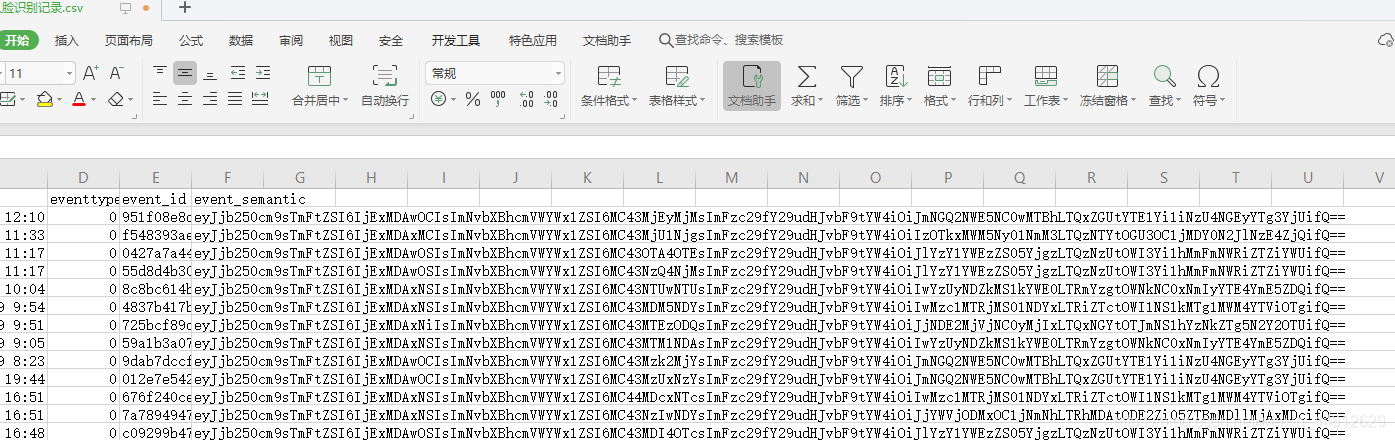Increase the cell indent
Screen dimensions: 1395x440
[x=262, y=73]
